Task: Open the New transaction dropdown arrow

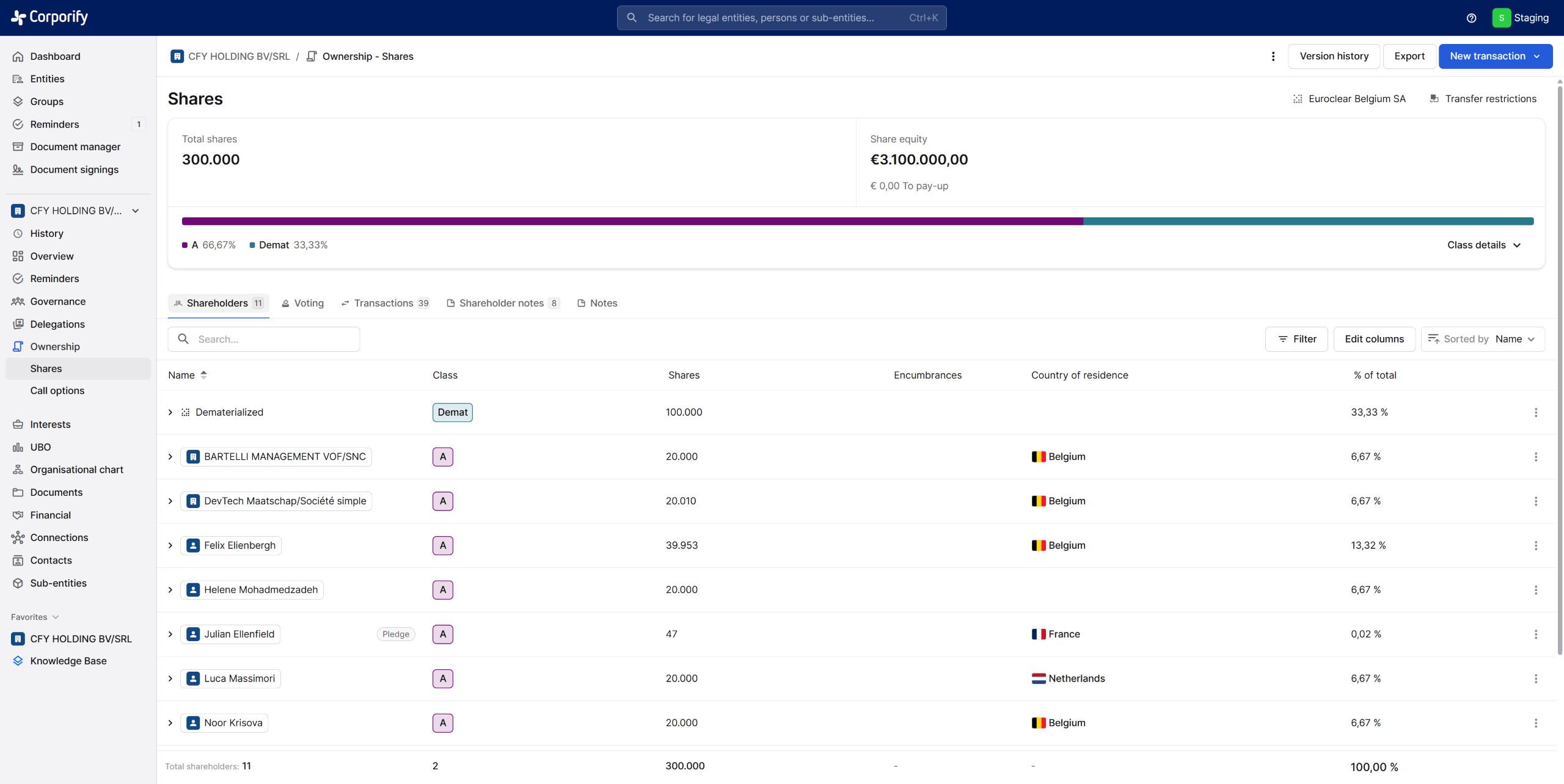Action: tap(1537, 56)
